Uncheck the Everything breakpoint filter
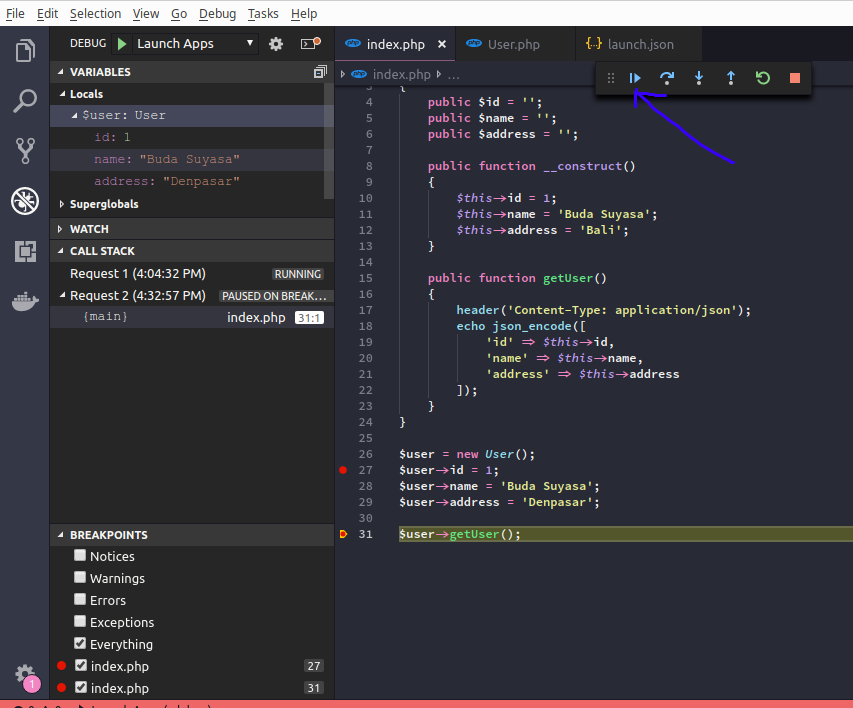Image resolution: width=853 pixels, height=708 pixels. point(80,644)
